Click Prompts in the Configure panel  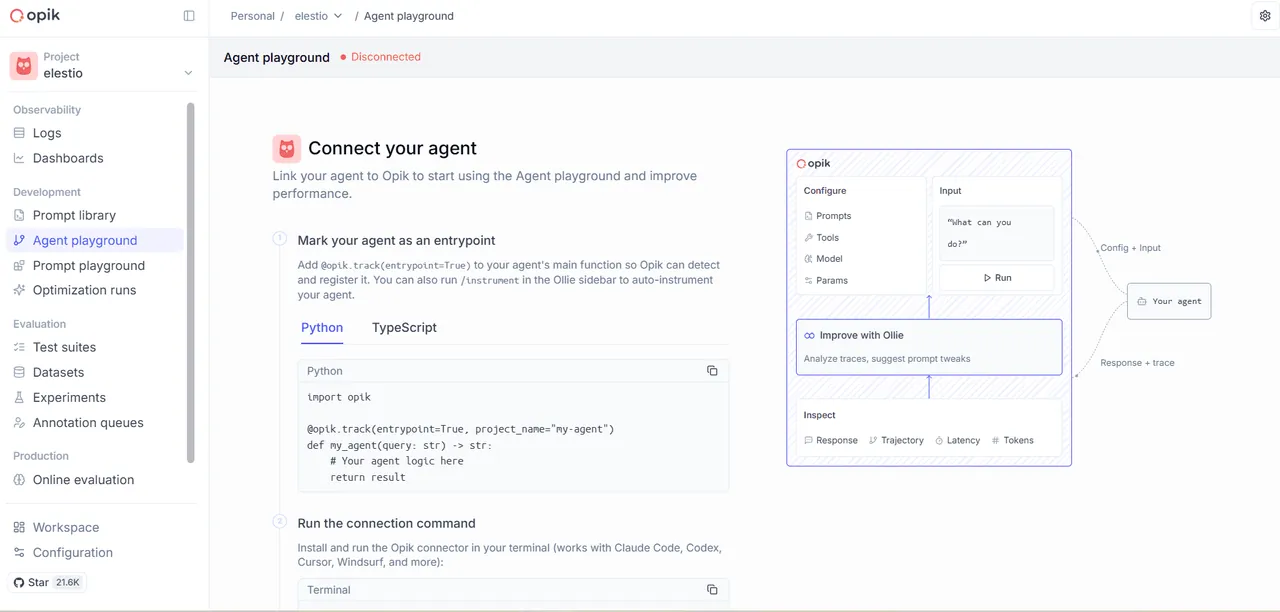point(828,216)
